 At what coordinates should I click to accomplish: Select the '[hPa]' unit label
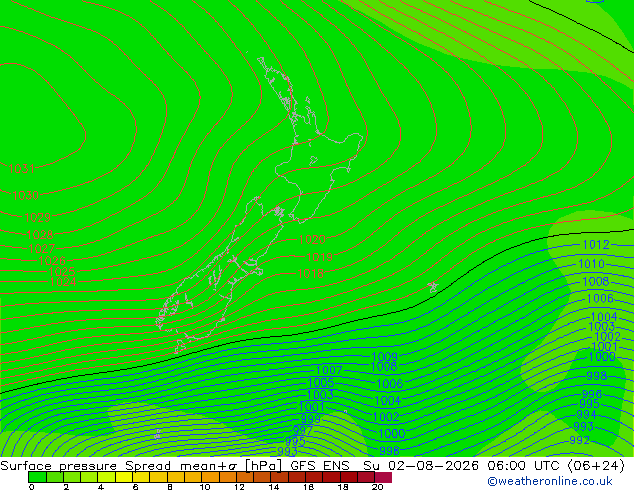click(264, 466)
